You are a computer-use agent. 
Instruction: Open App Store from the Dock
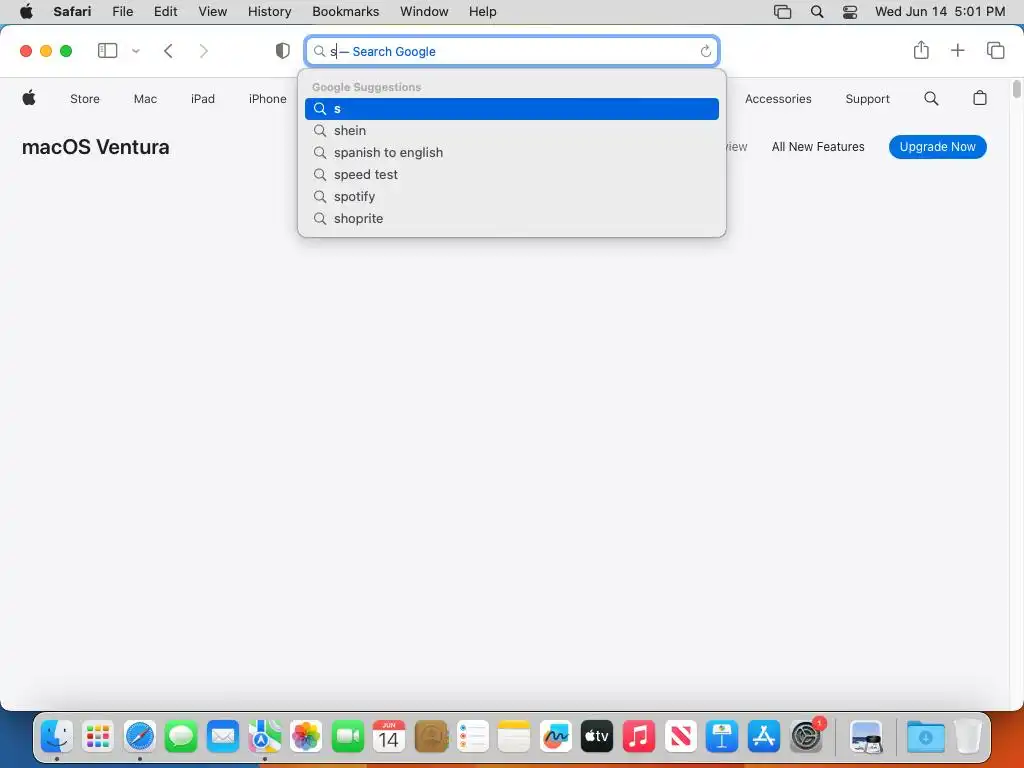(x=763, y=737)
